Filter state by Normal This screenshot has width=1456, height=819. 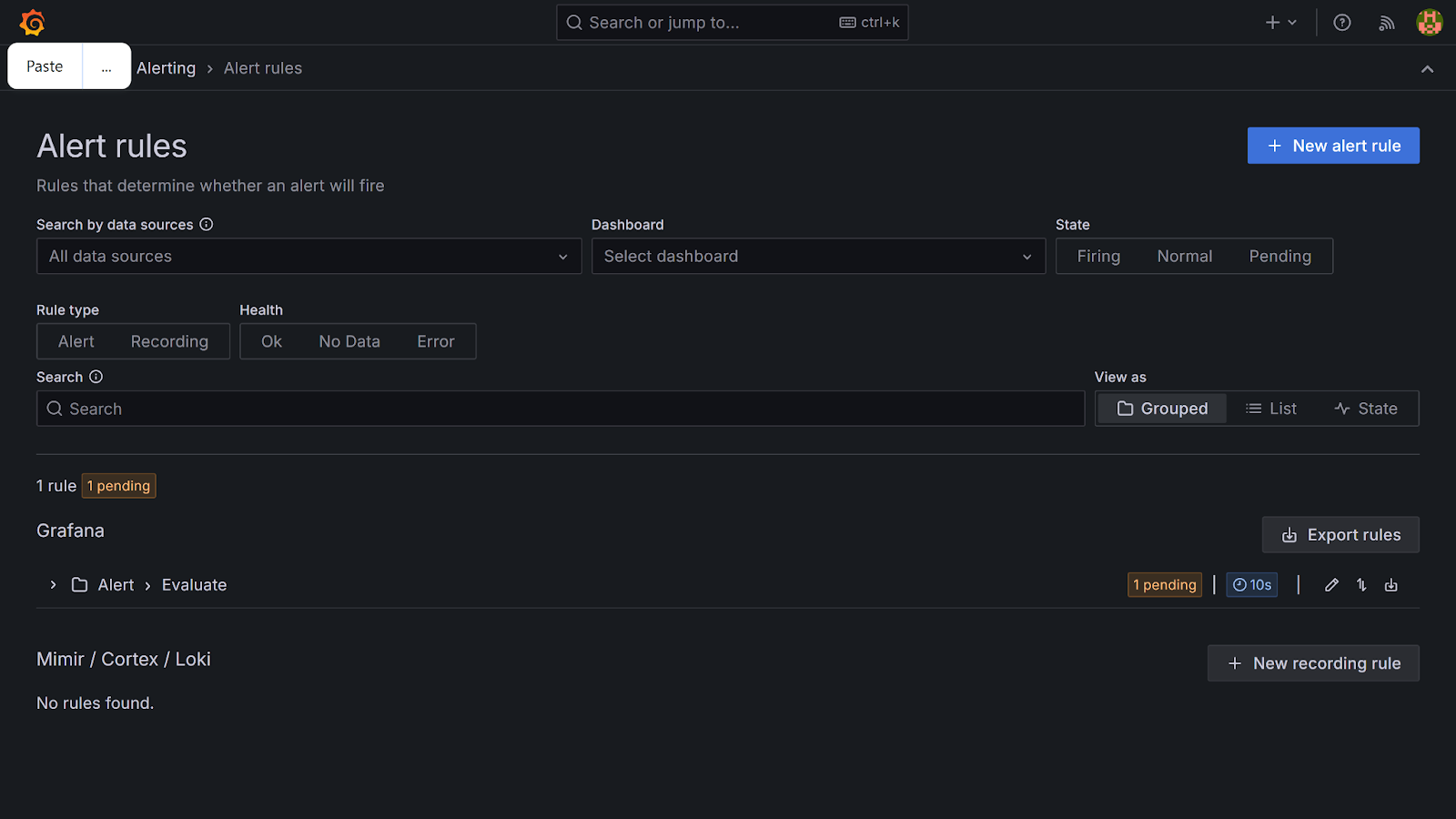[x=1185, y=257]
